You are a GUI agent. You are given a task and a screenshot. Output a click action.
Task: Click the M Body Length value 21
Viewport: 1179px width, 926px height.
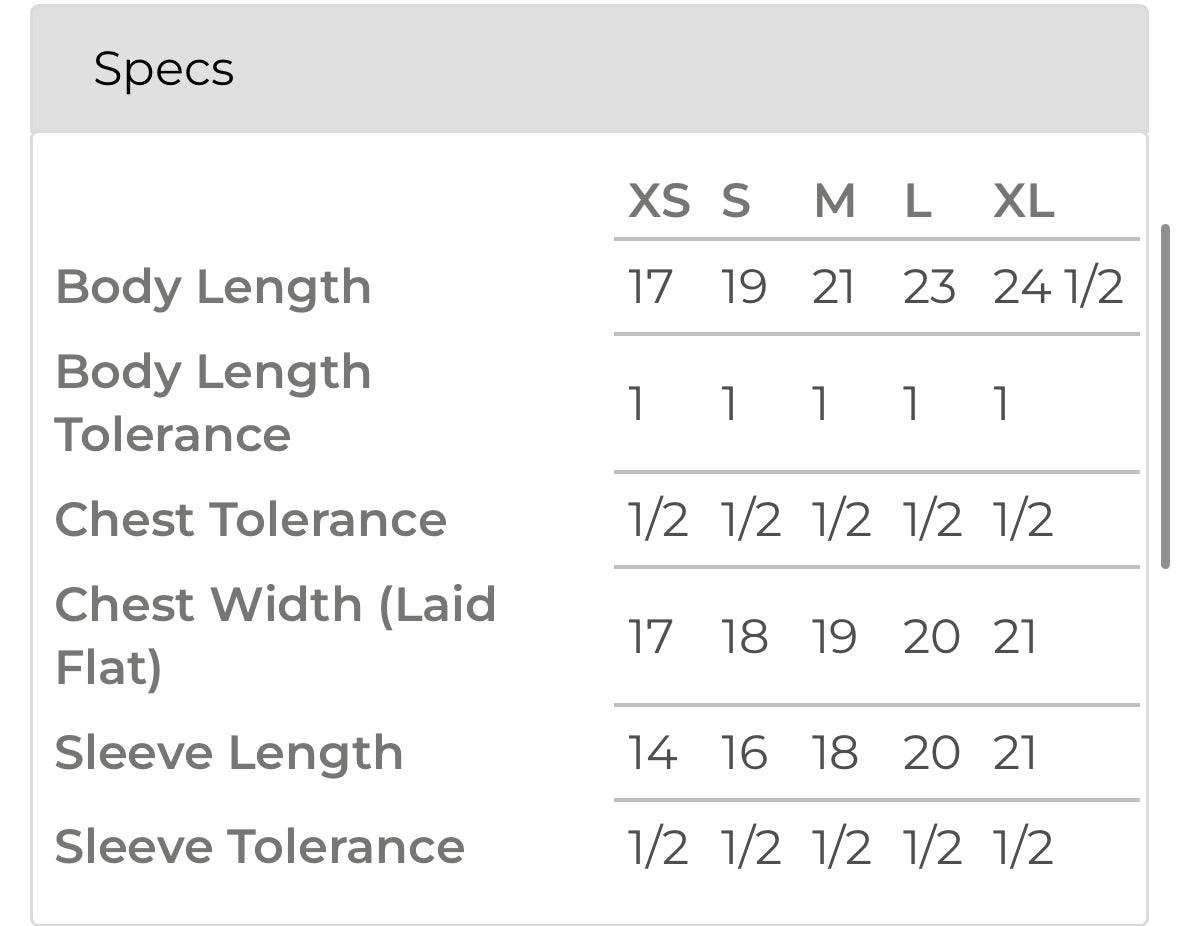click(834, 288)
